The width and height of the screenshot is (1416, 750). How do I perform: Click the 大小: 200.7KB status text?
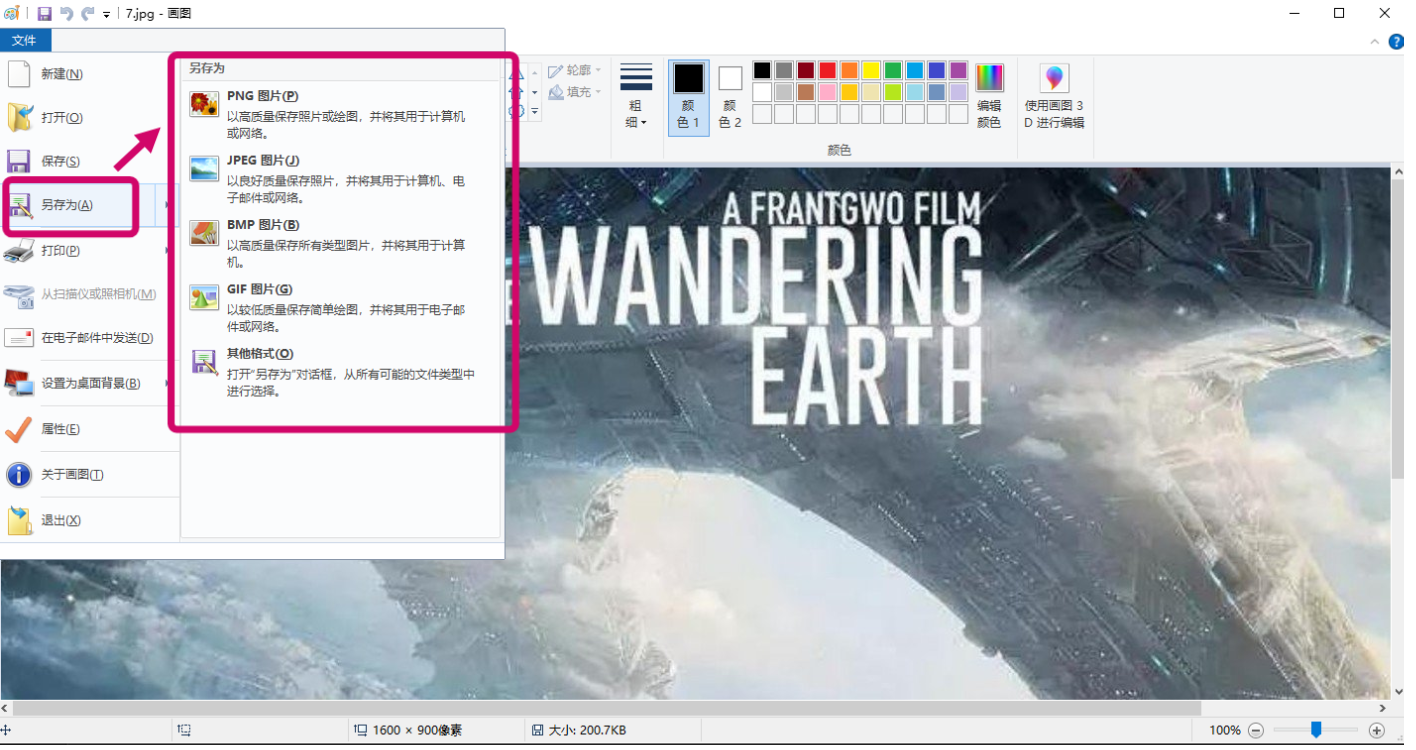[x=586, y=731]
